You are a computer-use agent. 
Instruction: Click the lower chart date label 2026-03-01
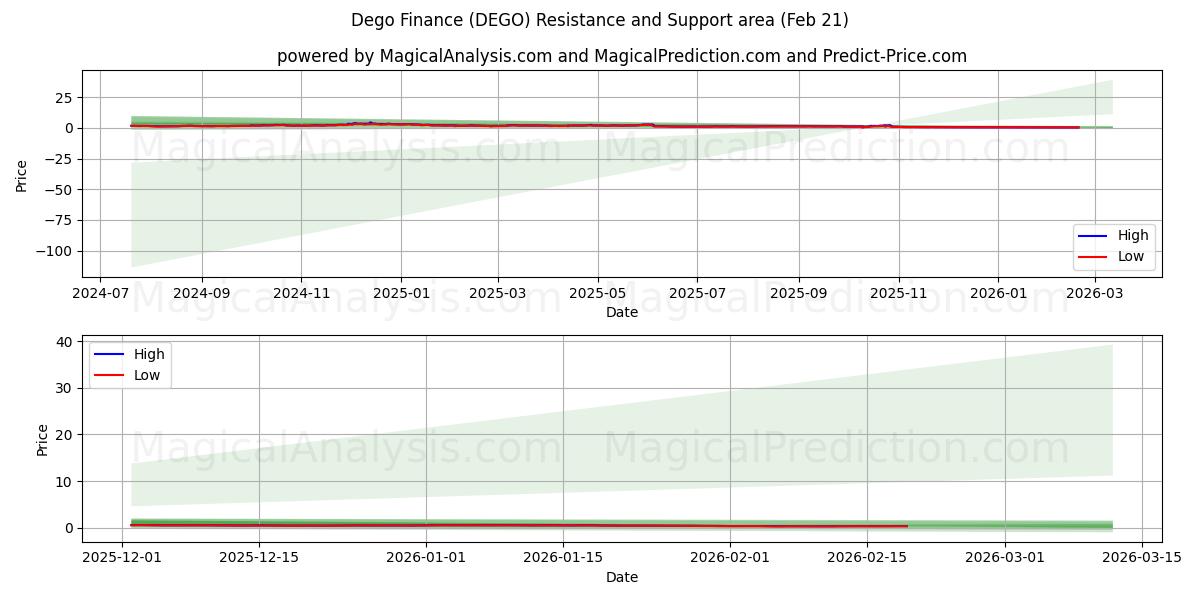click(1003, 558)
